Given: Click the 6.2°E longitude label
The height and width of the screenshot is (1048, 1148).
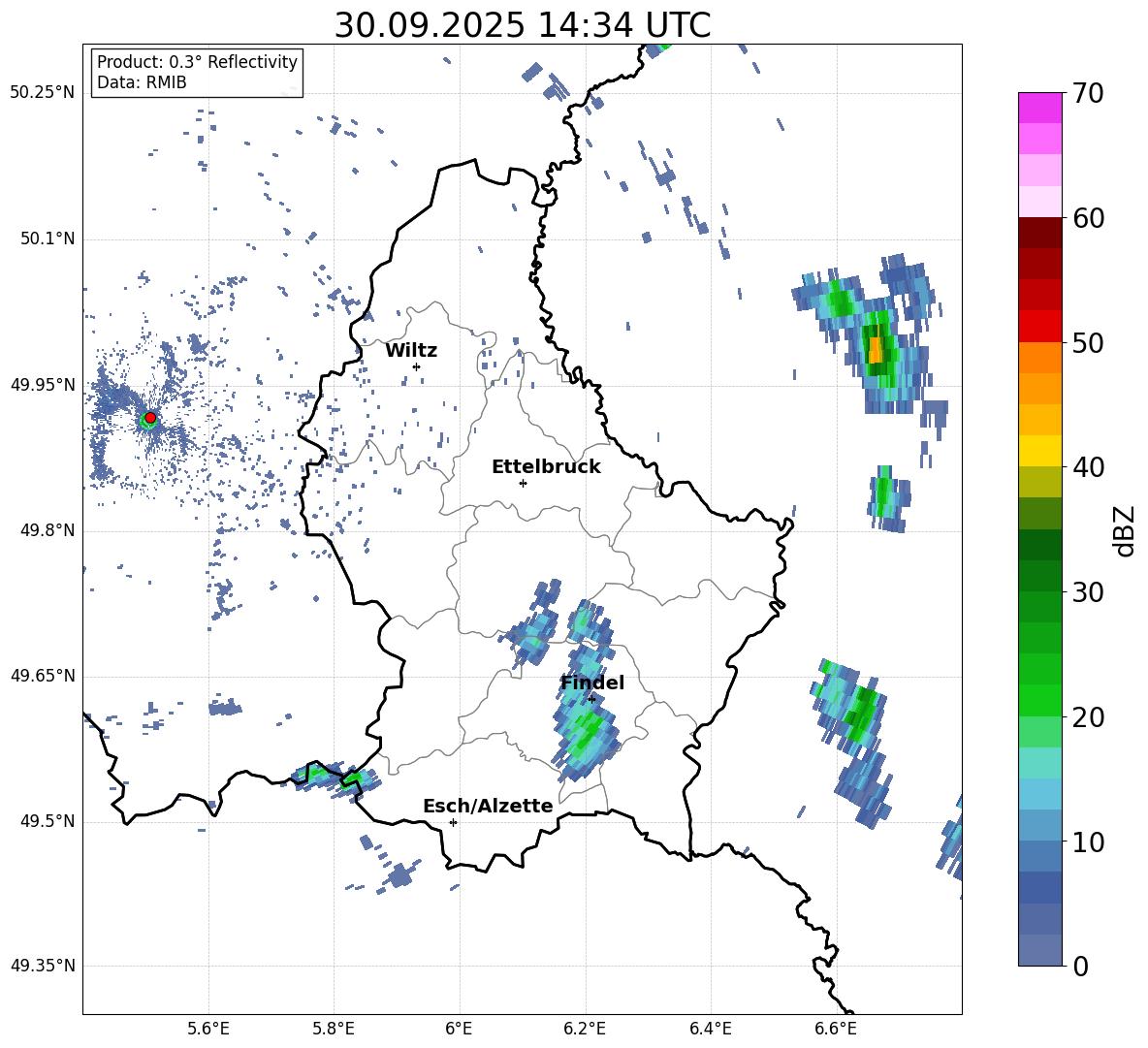Looking at the screenshot, I should click(585, 1029).
